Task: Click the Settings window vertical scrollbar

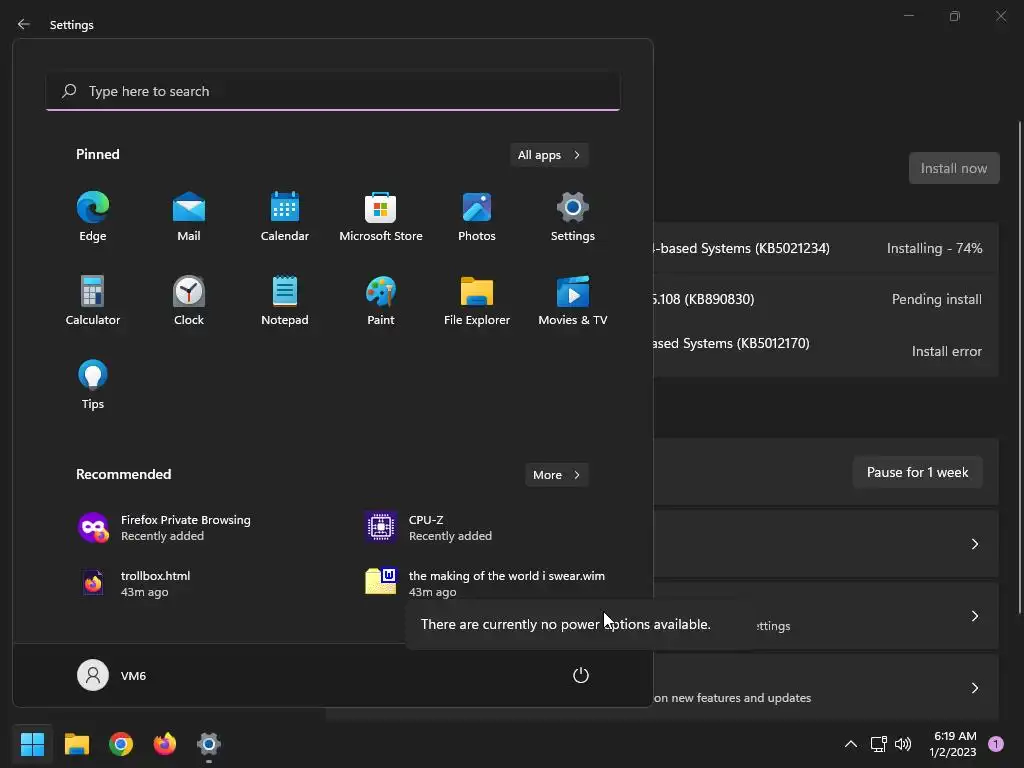Action: (x=1019, y=368)
